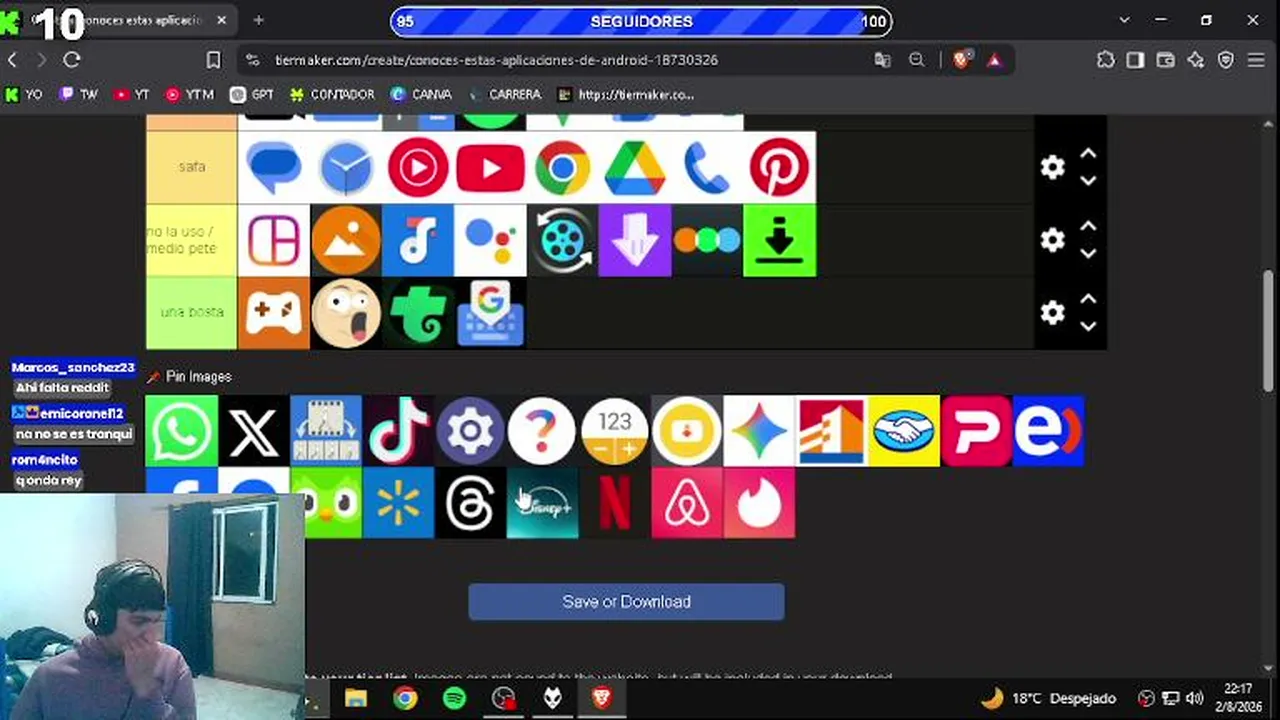The image size is (1280, 720).
Task: Click the green una bosta tier label
Action: tap(191, 313)
